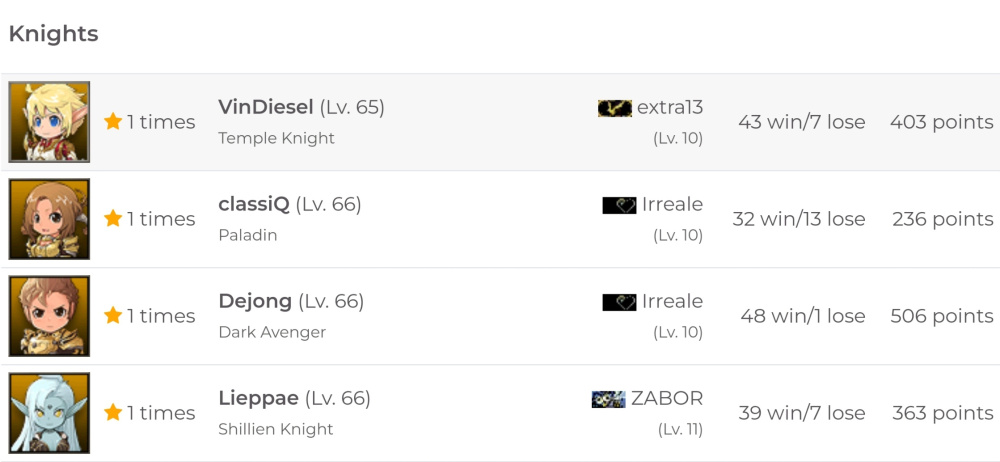Open classiQ's character name link
The width and height of the screenshot is (1000, 462).
tap(254, 204)
